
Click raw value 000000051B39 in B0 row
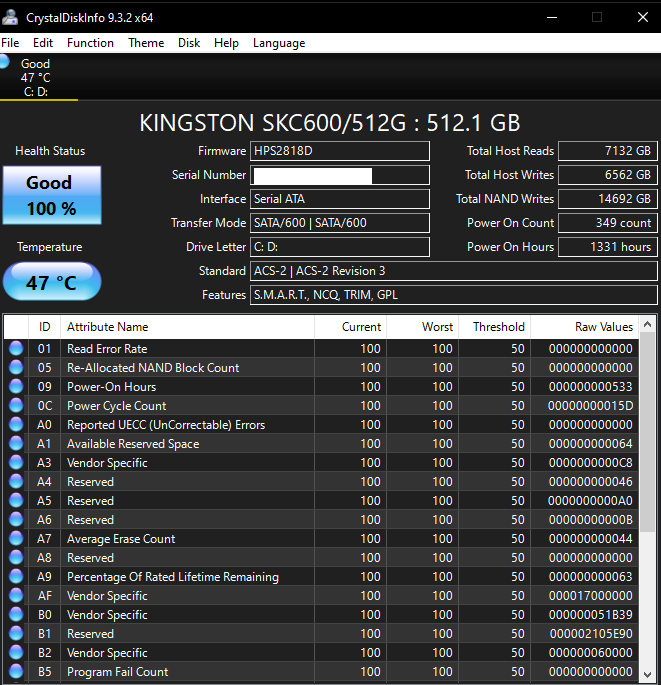(591, 615)
